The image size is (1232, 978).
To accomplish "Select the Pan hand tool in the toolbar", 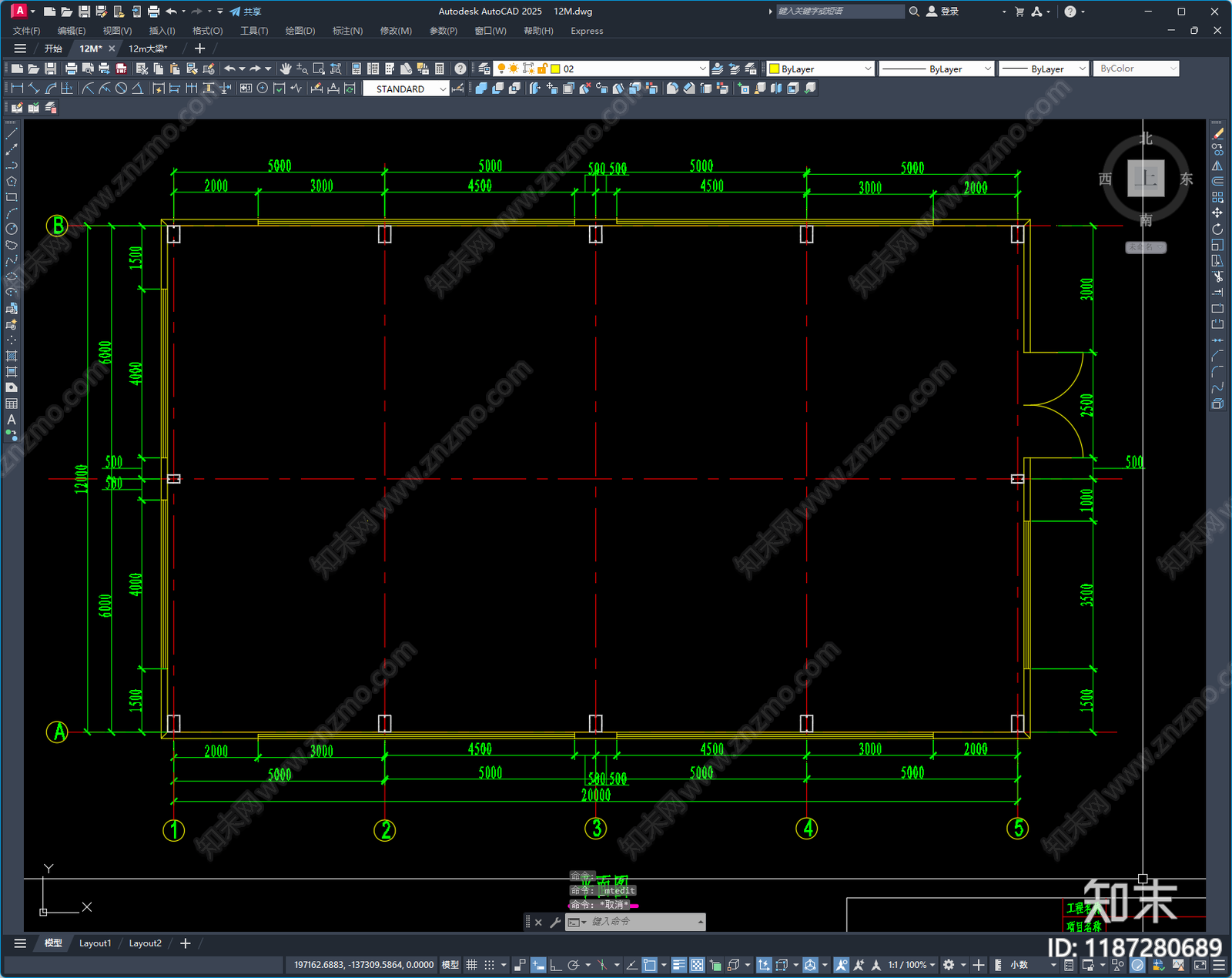I will [286, 69].
